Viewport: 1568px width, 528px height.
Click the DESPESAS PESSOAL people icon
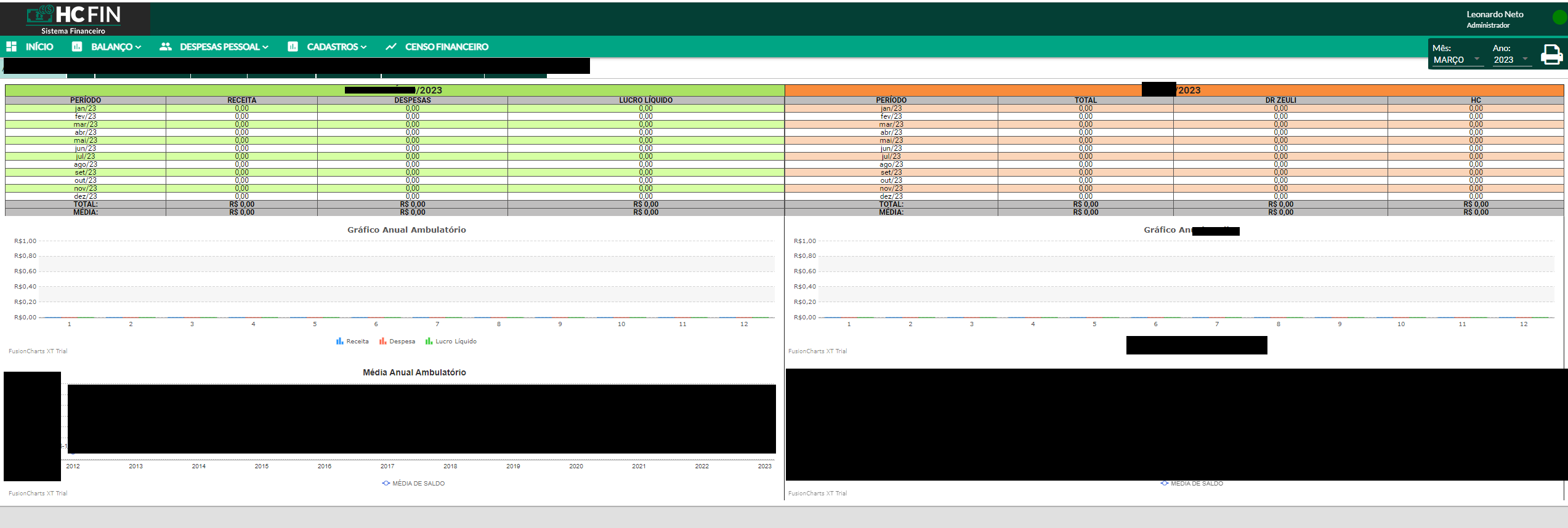click(165, 47)
